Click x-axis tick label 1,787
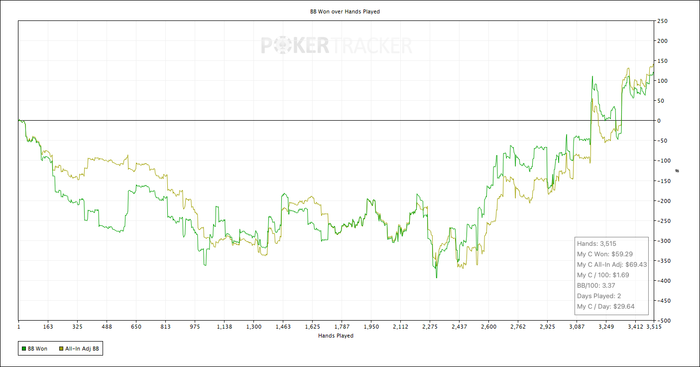 pyautogui.click(x=342, y=327)
